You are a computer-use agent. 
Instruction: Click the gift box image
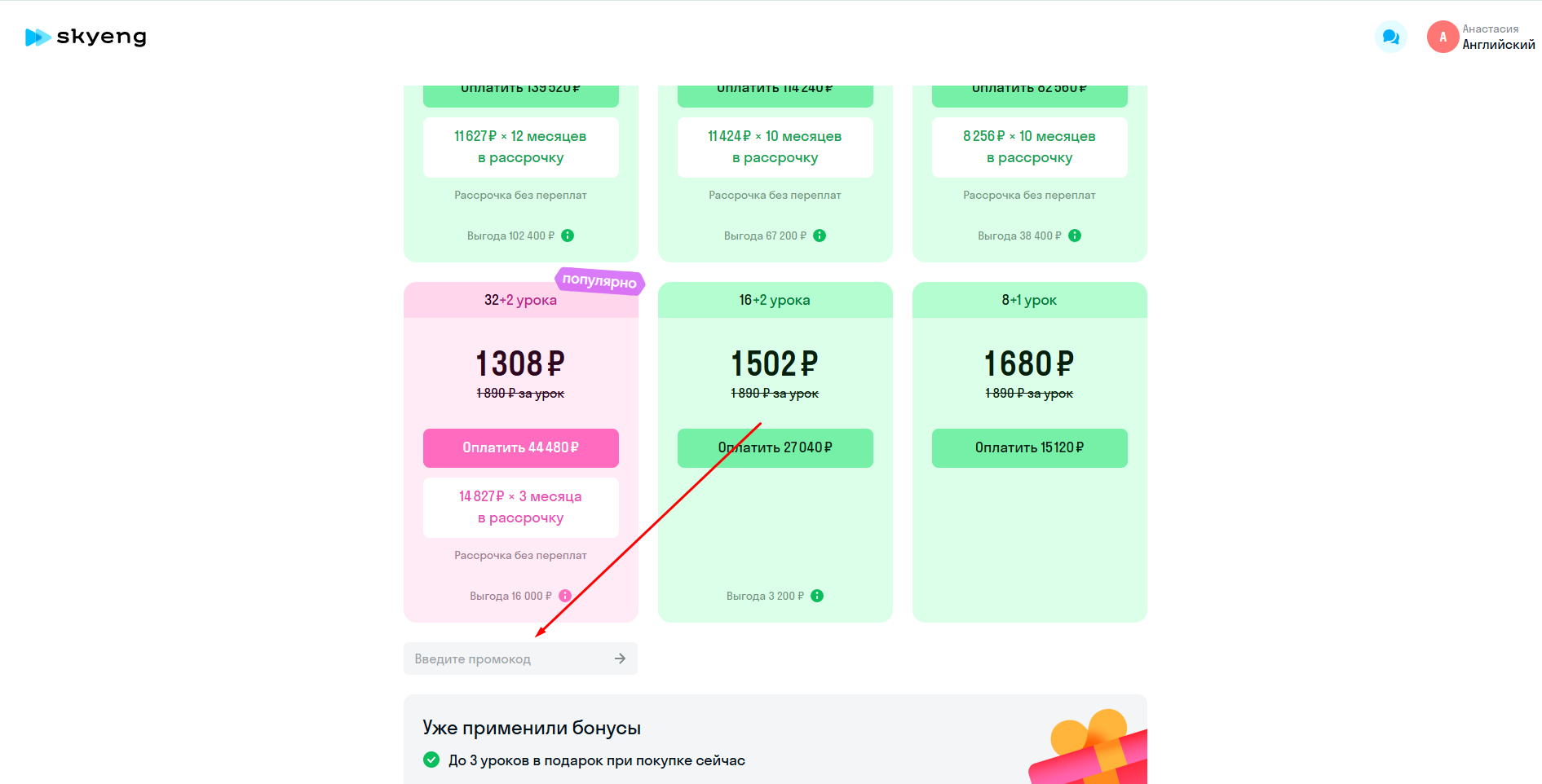click(1090, 748)
